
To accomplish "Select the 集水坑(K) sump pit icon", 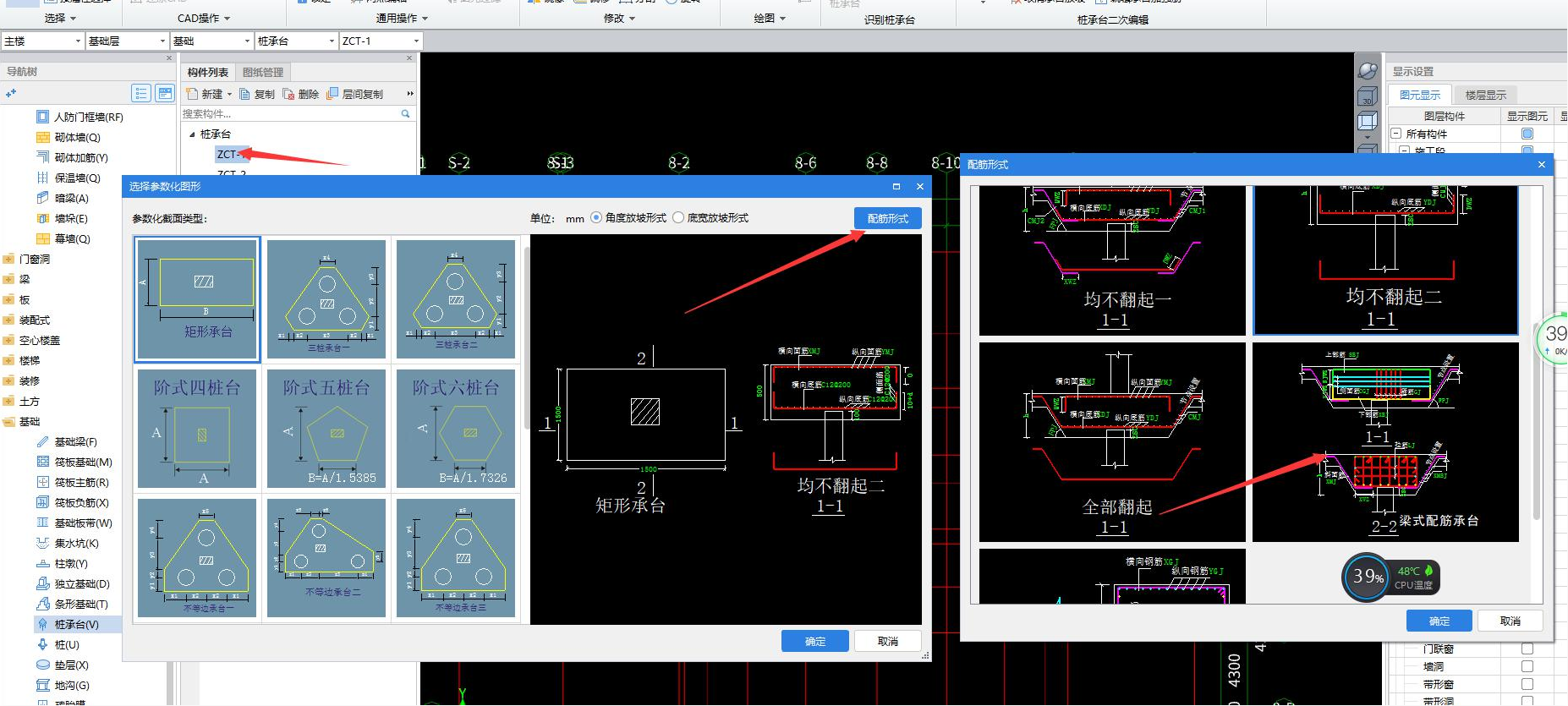I will coord(43,543).
